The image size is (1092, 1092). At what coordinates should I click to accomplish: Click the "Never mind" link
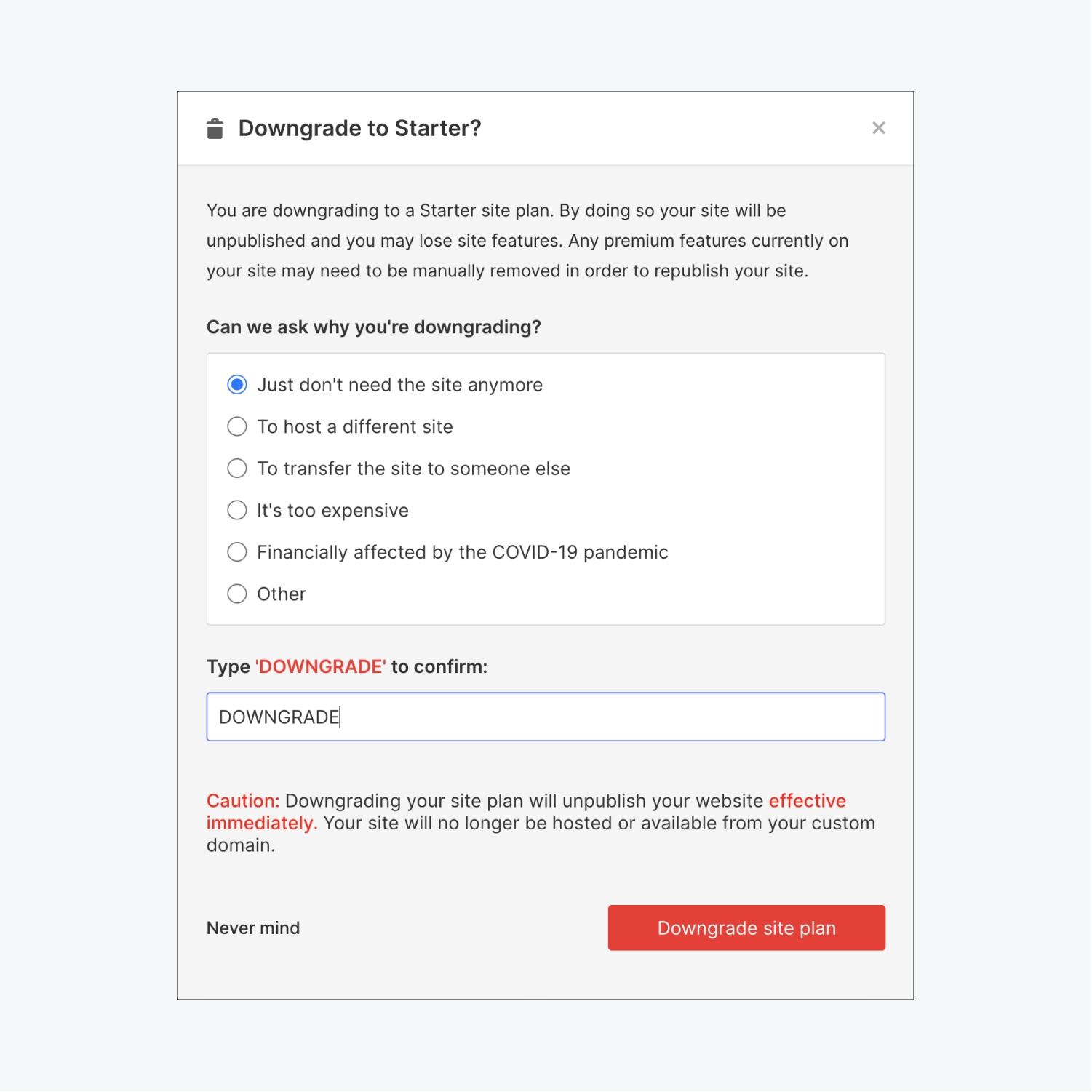pyautogui.click(x=253, y=928)
